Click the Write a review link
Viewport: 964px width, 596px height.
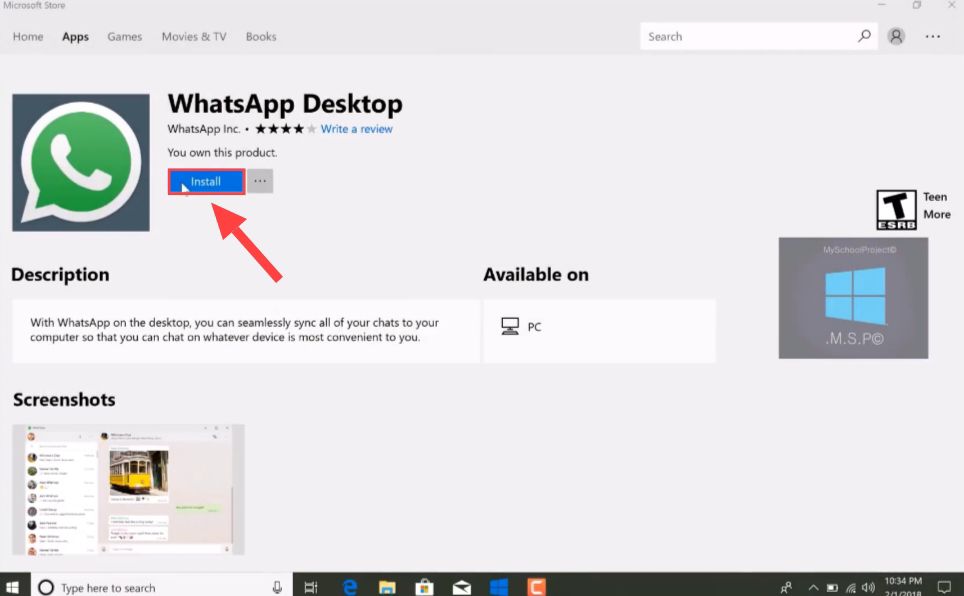coord(357,129)
